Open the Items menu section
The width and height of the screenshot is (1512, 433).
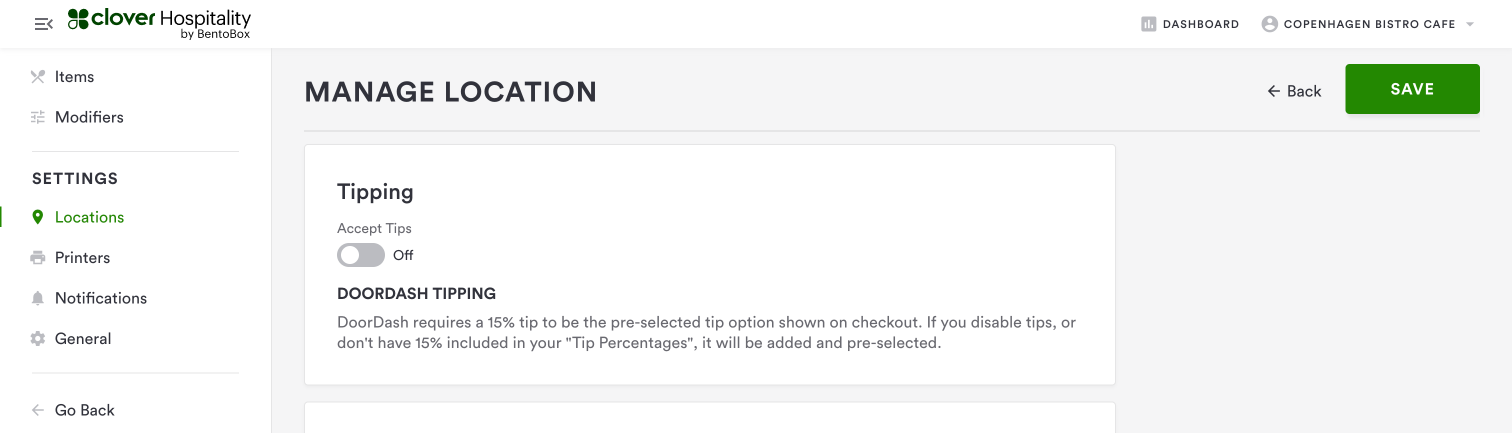click(74, 77)
